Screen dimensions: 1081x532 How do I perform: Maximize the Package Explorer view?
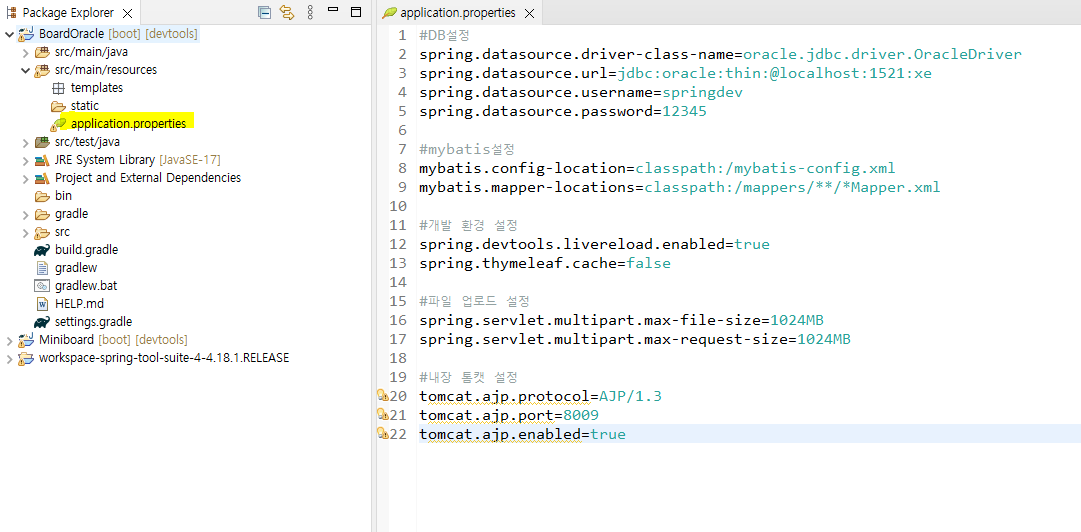point(356,12)
